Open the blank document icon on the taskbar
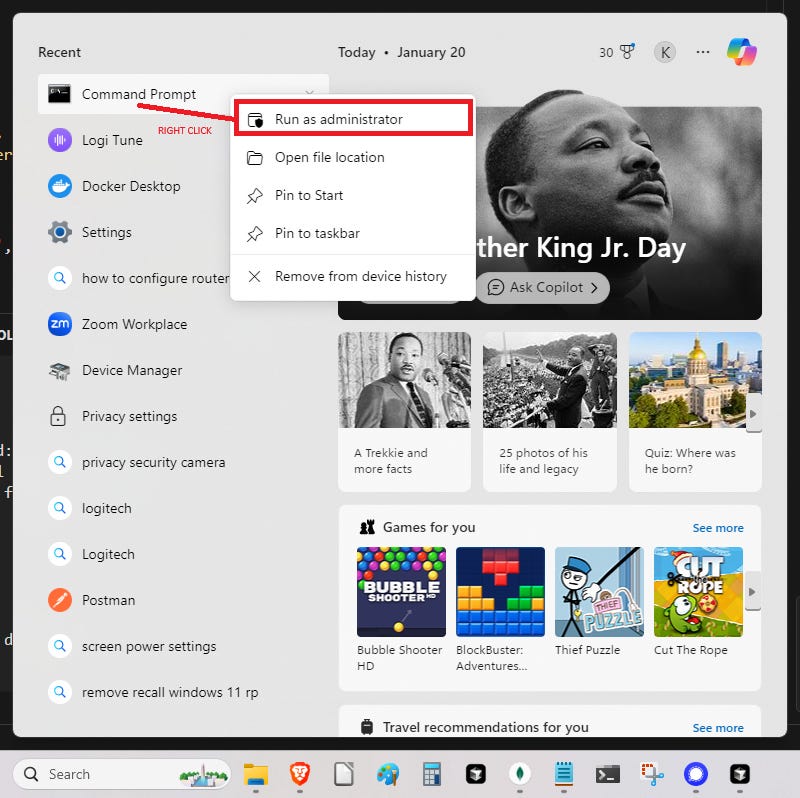800x798 pixels. point(344,774)
